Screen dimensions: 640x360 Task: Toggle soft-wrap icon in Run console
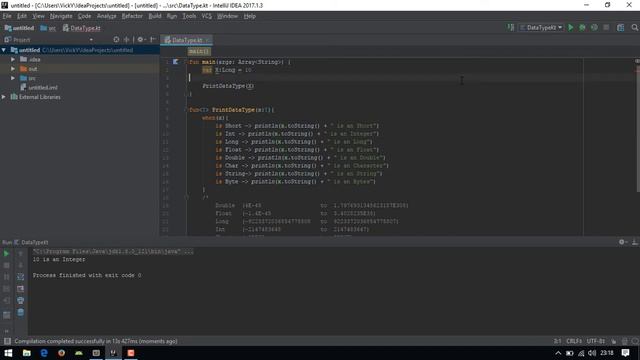pos(20,277)
